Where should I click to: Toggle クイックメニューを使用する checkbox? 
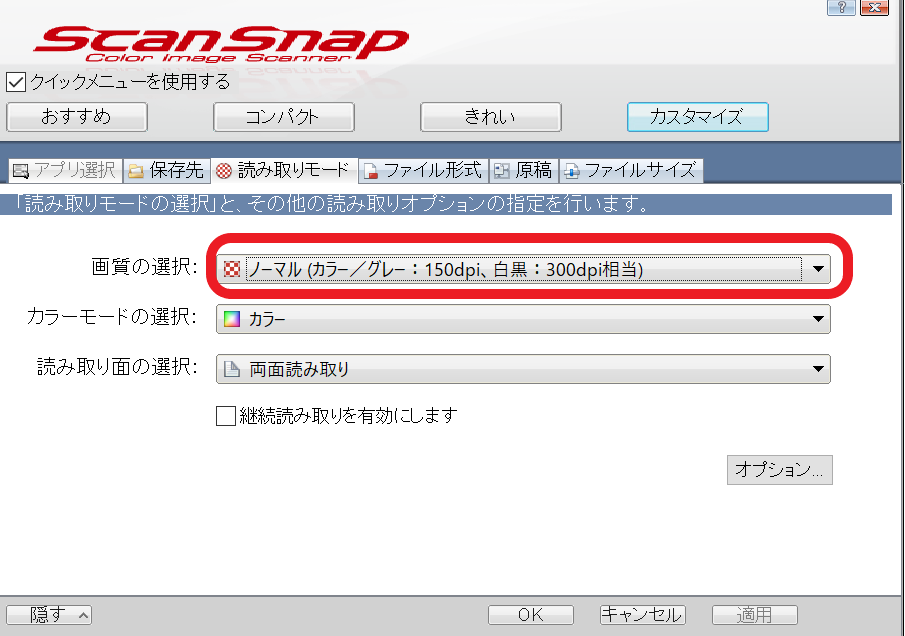click(x=16, y=82)
